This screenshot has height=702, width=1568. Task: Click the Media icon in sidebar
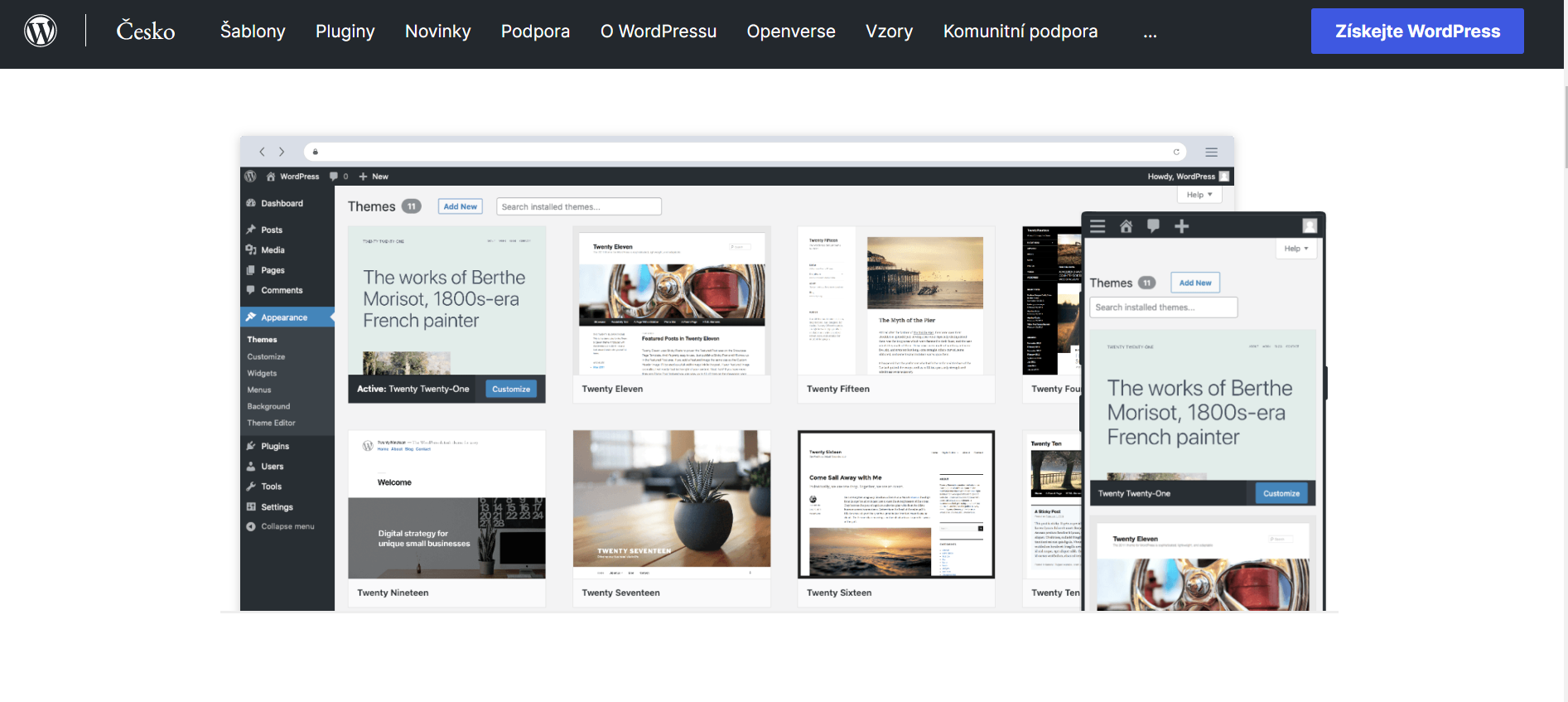pos(251,249)
